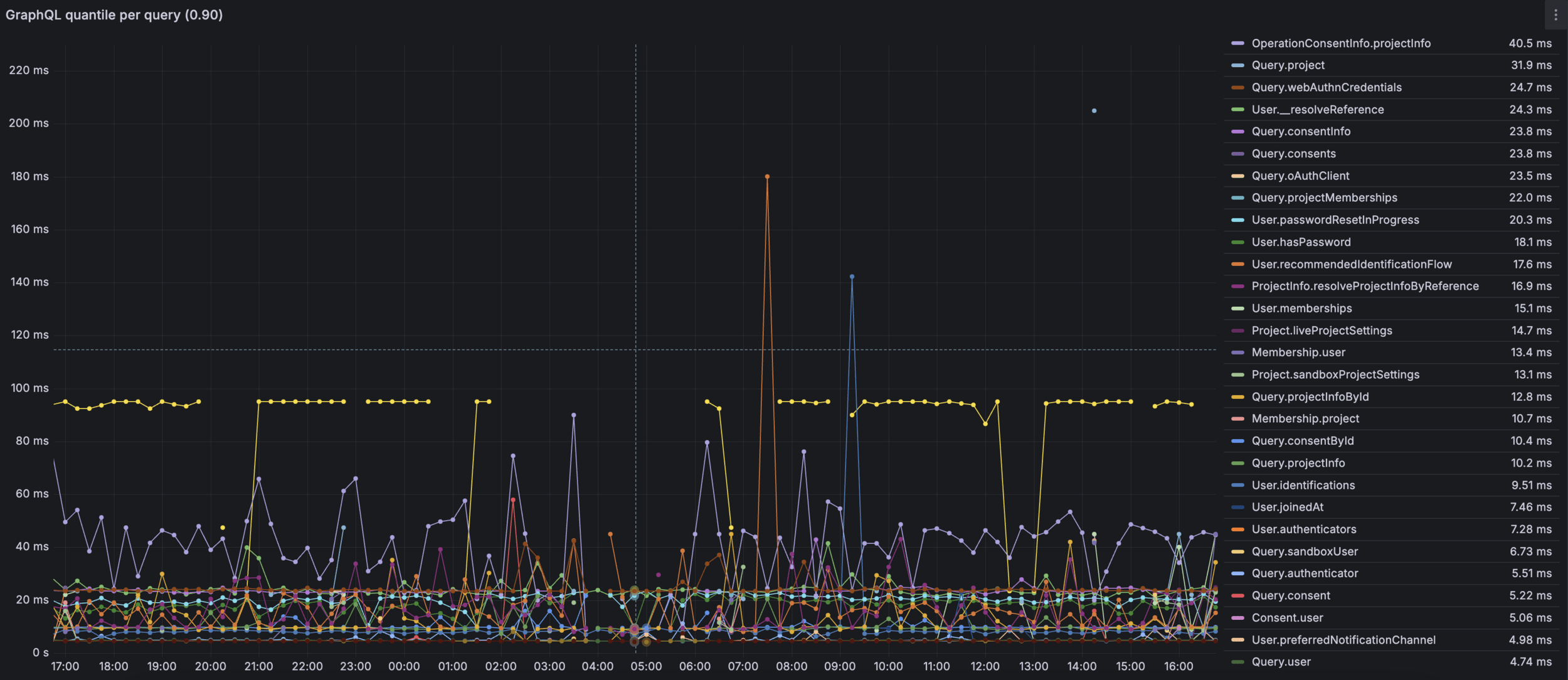This screenshot has width=1568, height=680.
Task: Click the OperationConsentInfo.projectInfo legend color swatch
Action: 1237,43
